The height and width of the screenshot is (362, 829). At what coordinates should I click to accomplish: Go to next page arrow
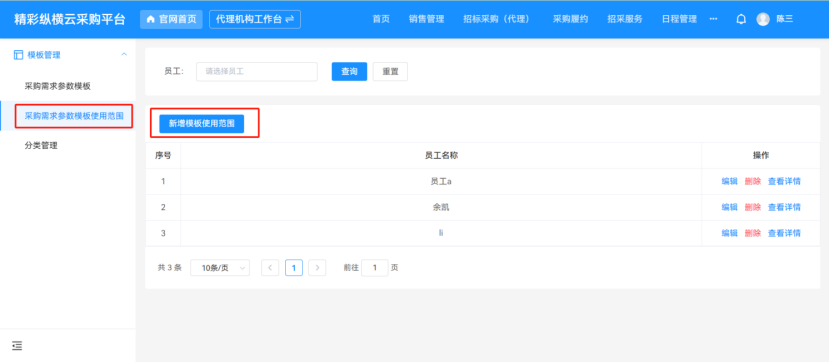click(x=317, y=268)
